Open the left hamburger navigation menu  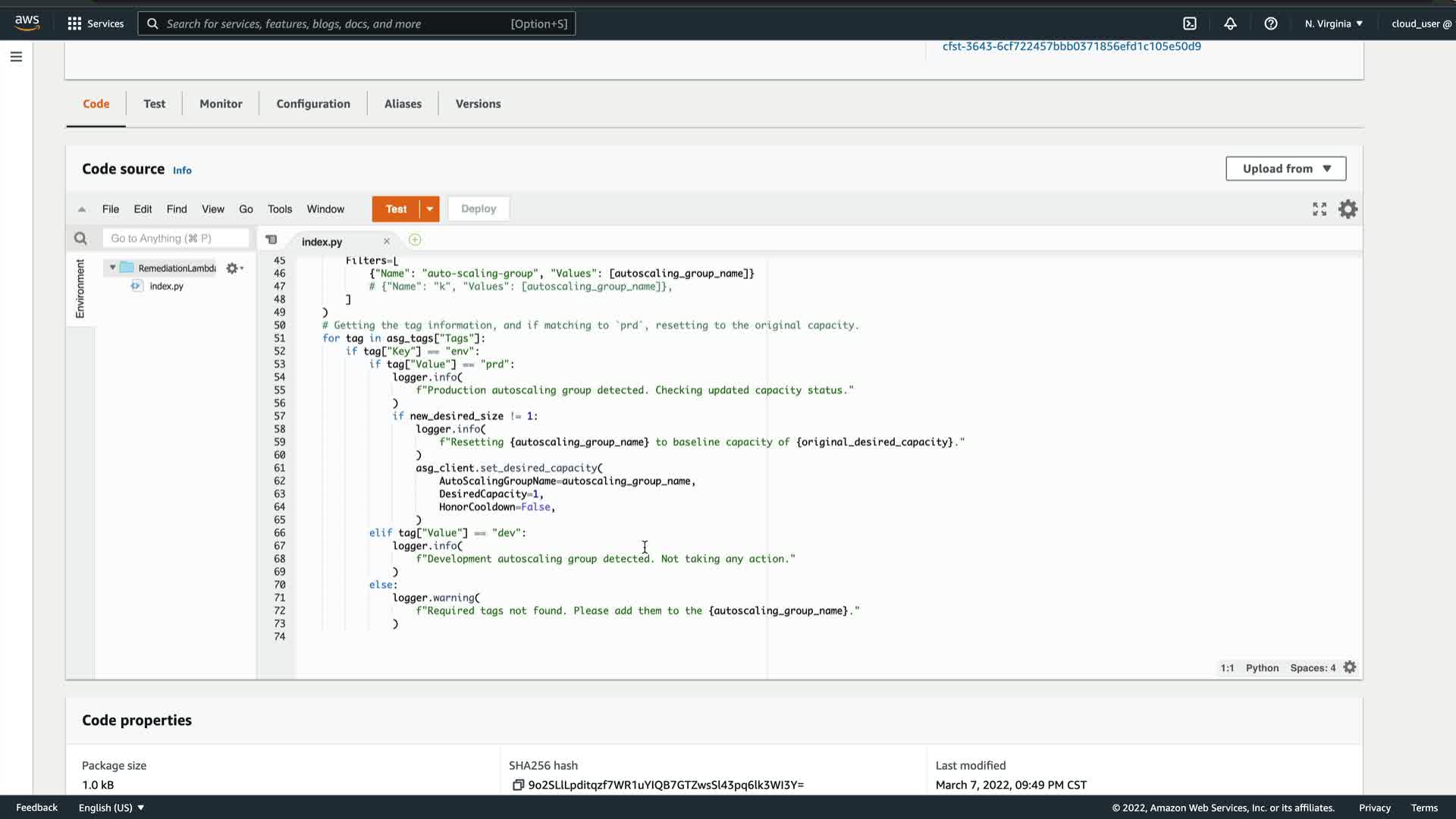[x=16, y=57]
